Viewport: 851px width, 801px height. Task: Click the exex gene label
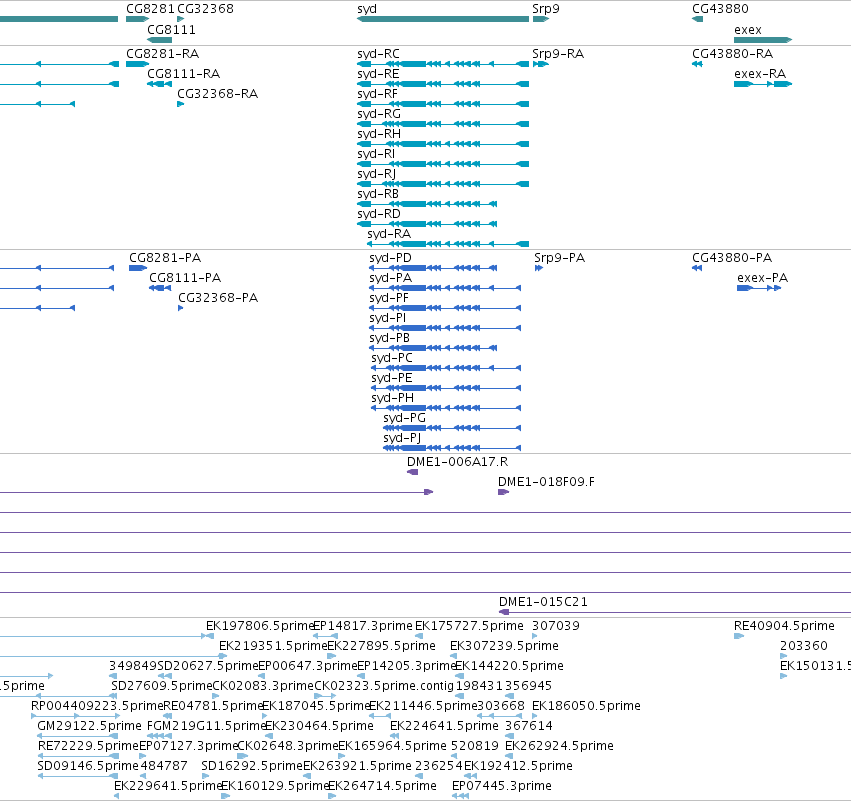click(748, 30)
